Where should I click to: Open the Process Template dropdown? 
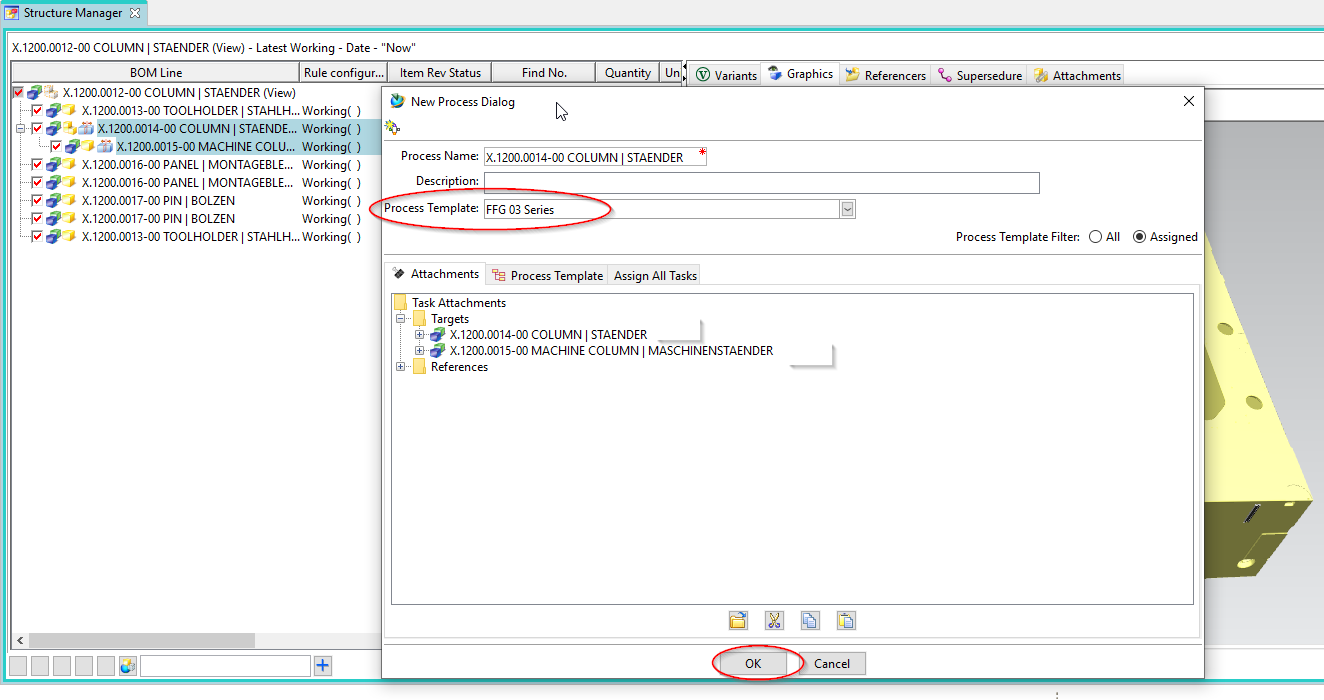pyautogui.click(x=848, y=209)
